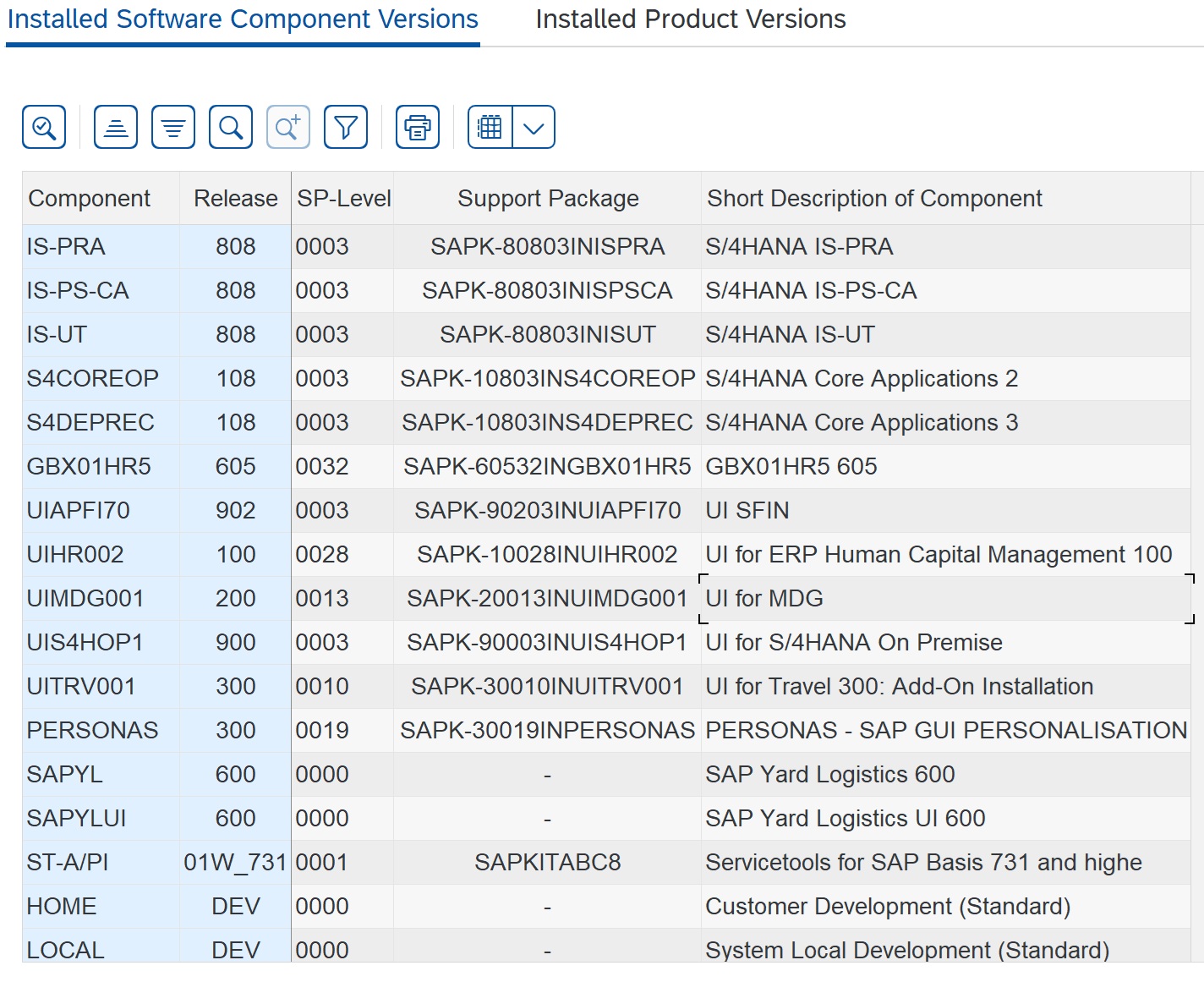Select the UIS4HOP1 component cell
Screen dimensions: 1204x982
pos(101,642)
